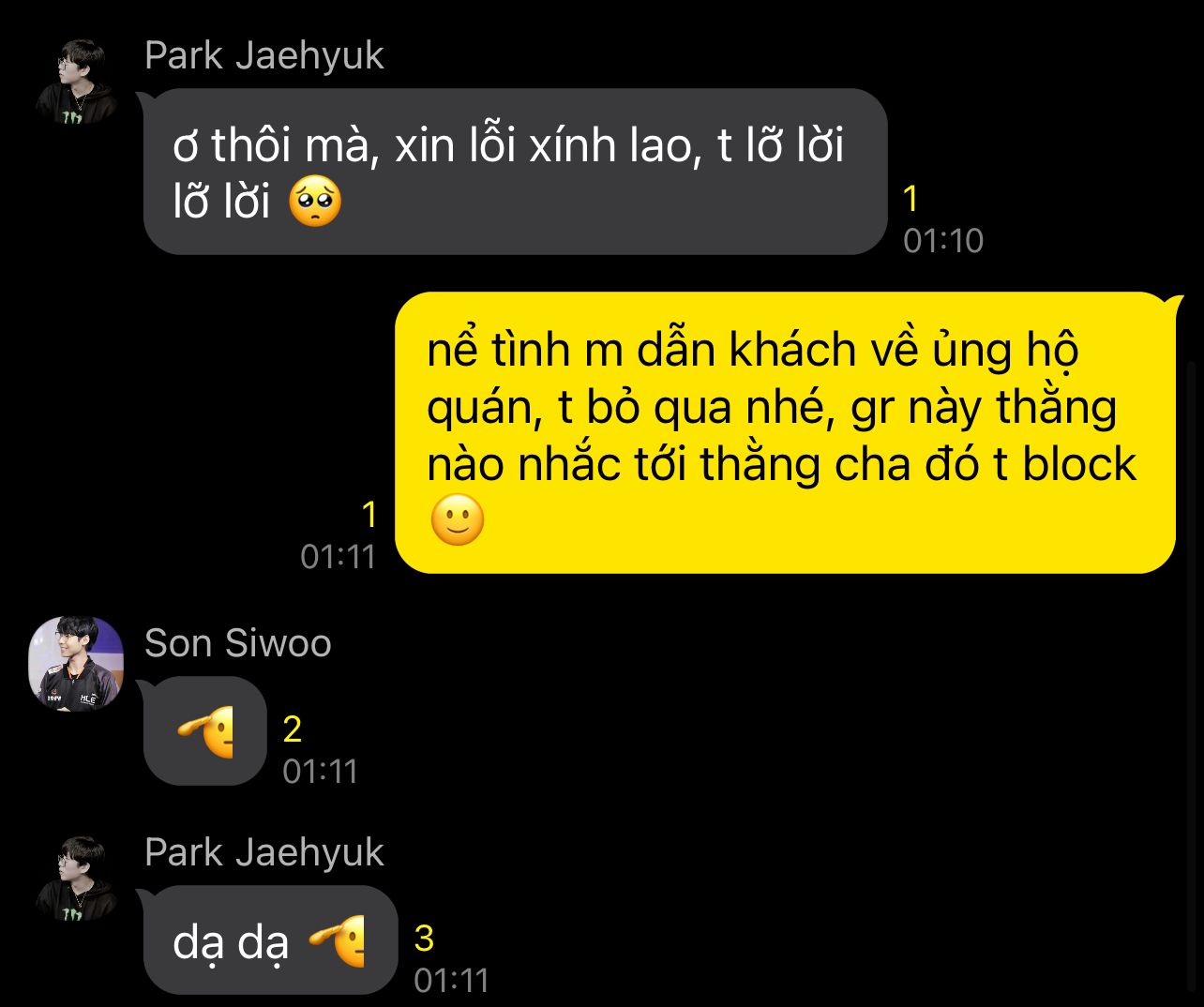Click the unread count 1 beside the yellow bubble
Image resolution: width=1204 pixels, height=1007 pixels.
coord(369,515)
